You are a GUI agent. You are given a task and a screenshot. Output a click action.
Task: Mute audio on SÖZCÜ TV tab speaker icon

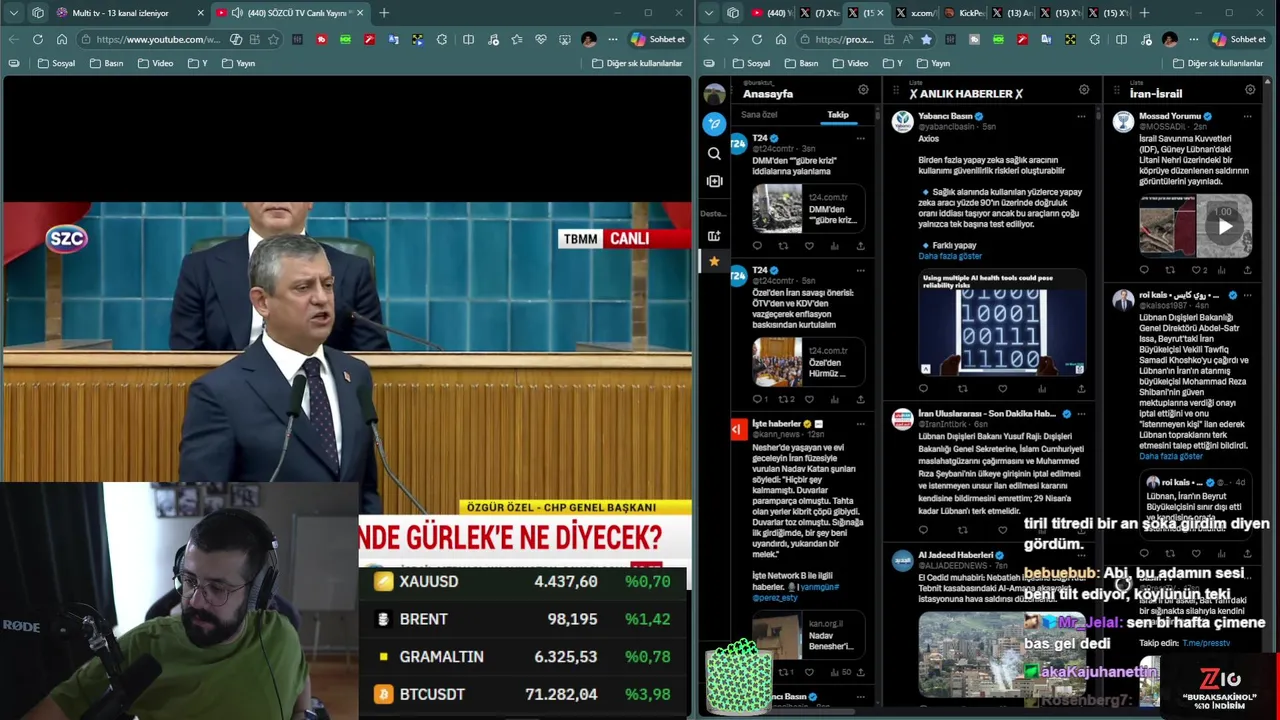pos(237,13)
